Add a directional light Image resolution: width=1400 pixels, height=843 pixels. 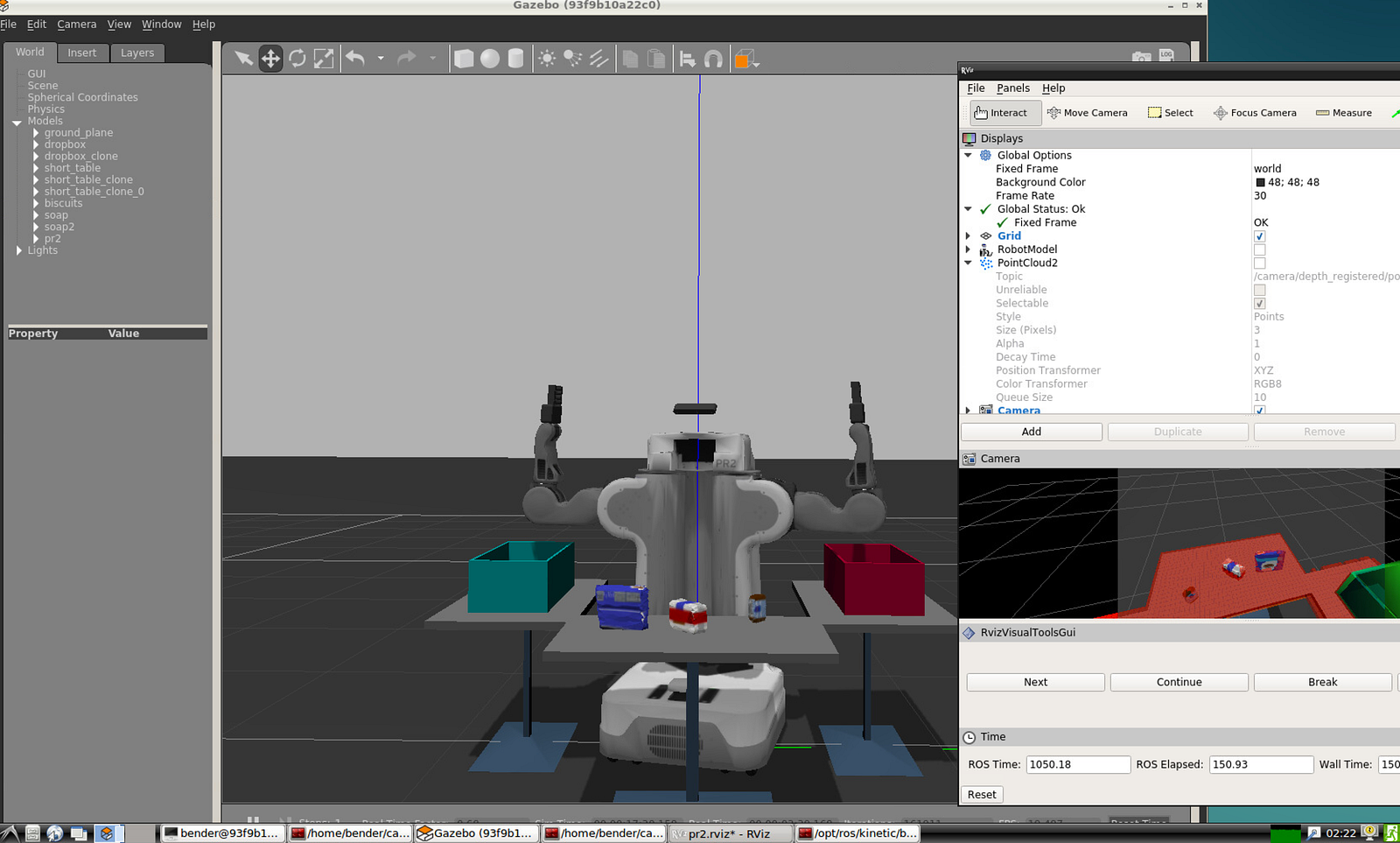click(599, 59)
